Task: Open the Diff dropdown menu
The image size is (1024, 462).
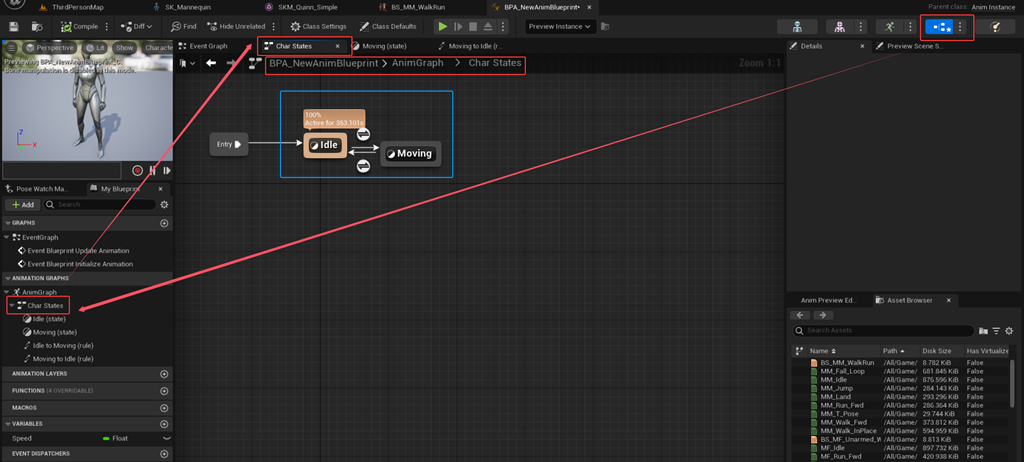Action: point(136,27)
